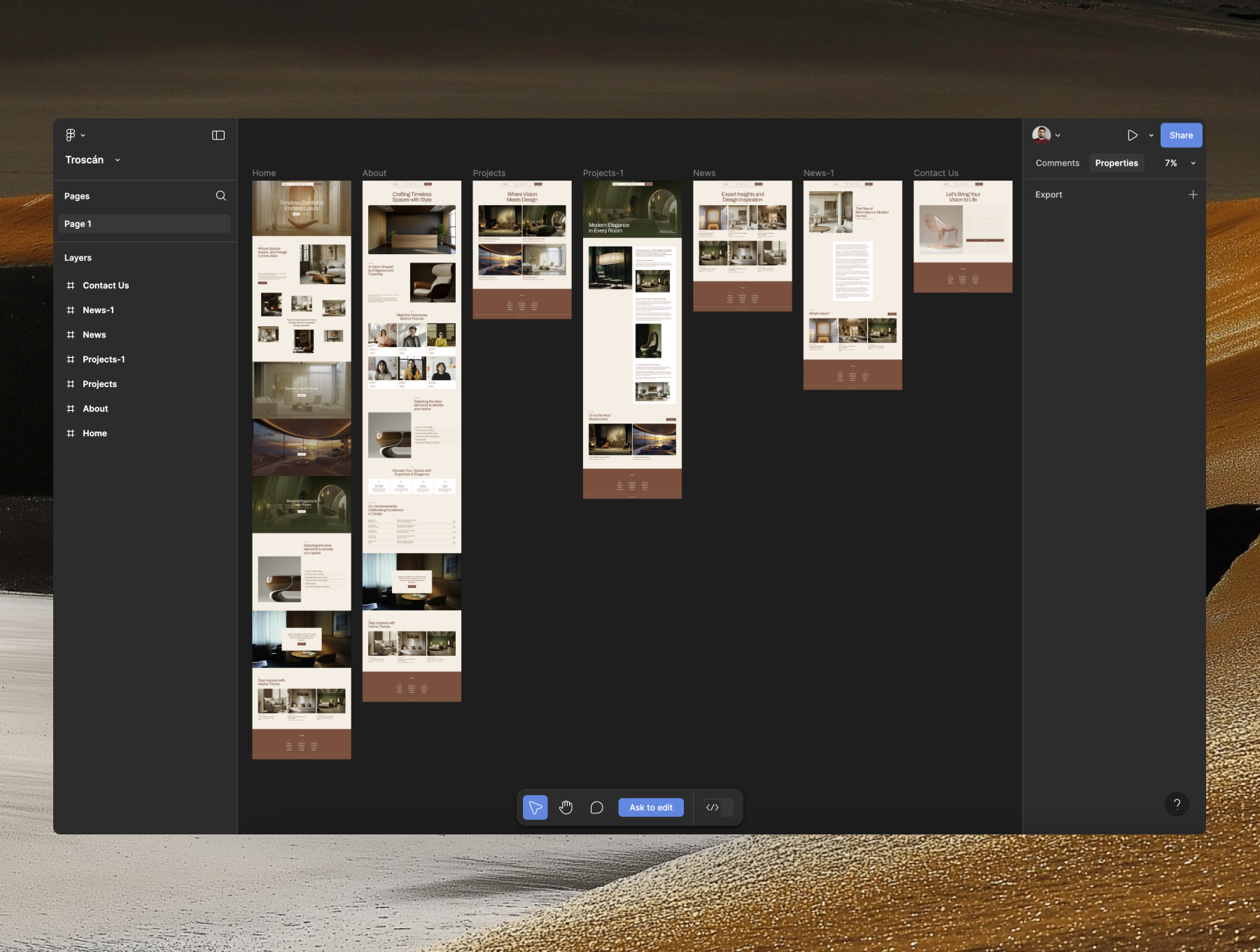Expand presentation options arrow beside play
This screenshot has width=1260, height=952.
click(1151, 135)
